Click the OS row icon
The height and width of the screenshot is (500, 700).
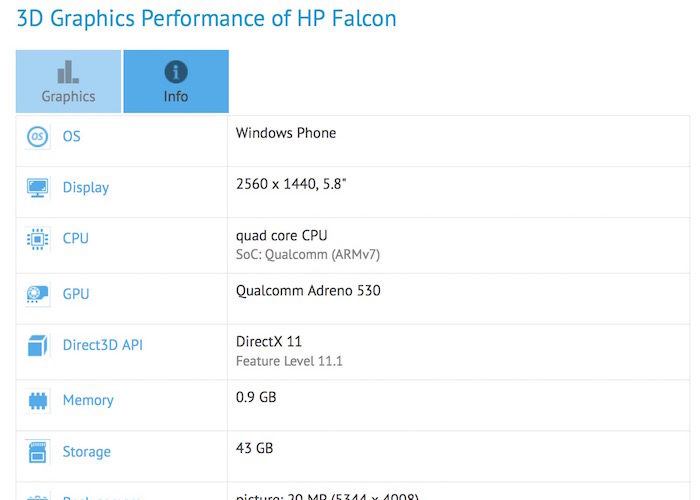[38, 137]
